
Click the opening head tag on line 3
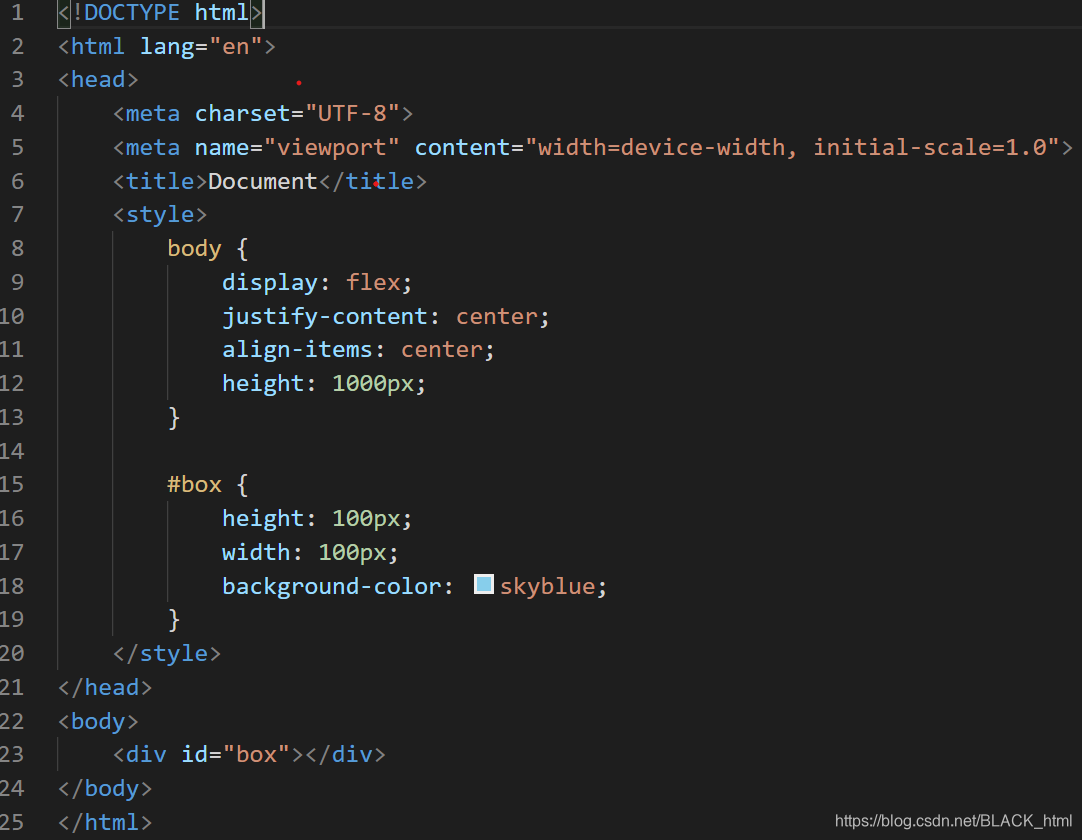(x=98, y=80)
